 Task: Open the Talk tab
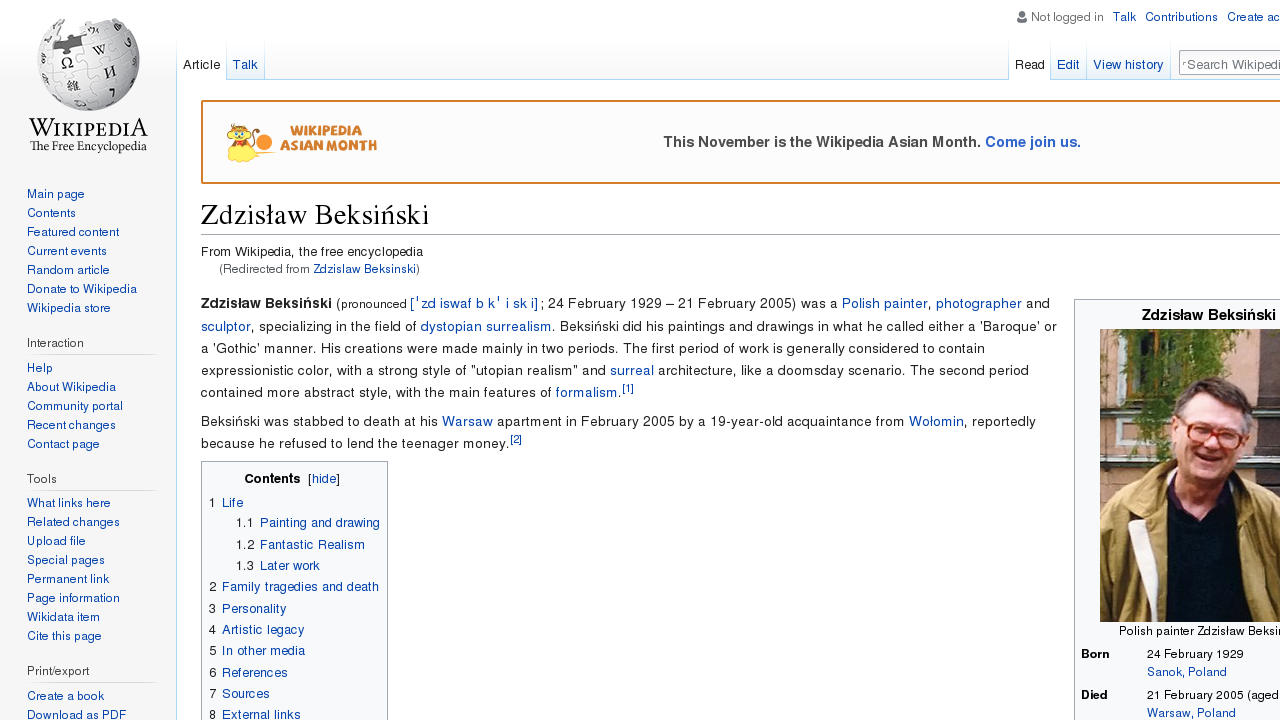[245, 65]
